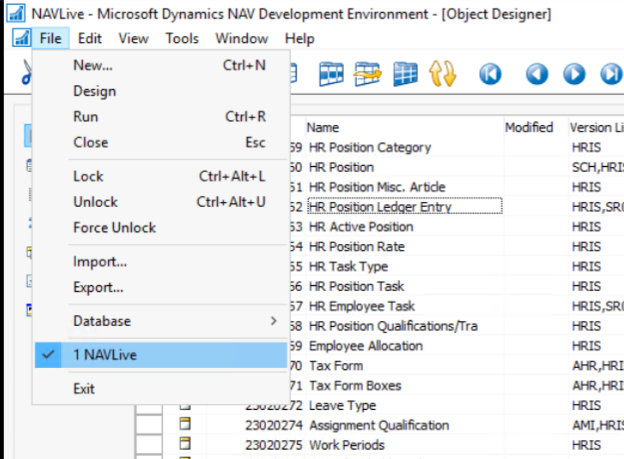
Task: Click the marker cell left of 23020275
Action: [x=149, y=445]
